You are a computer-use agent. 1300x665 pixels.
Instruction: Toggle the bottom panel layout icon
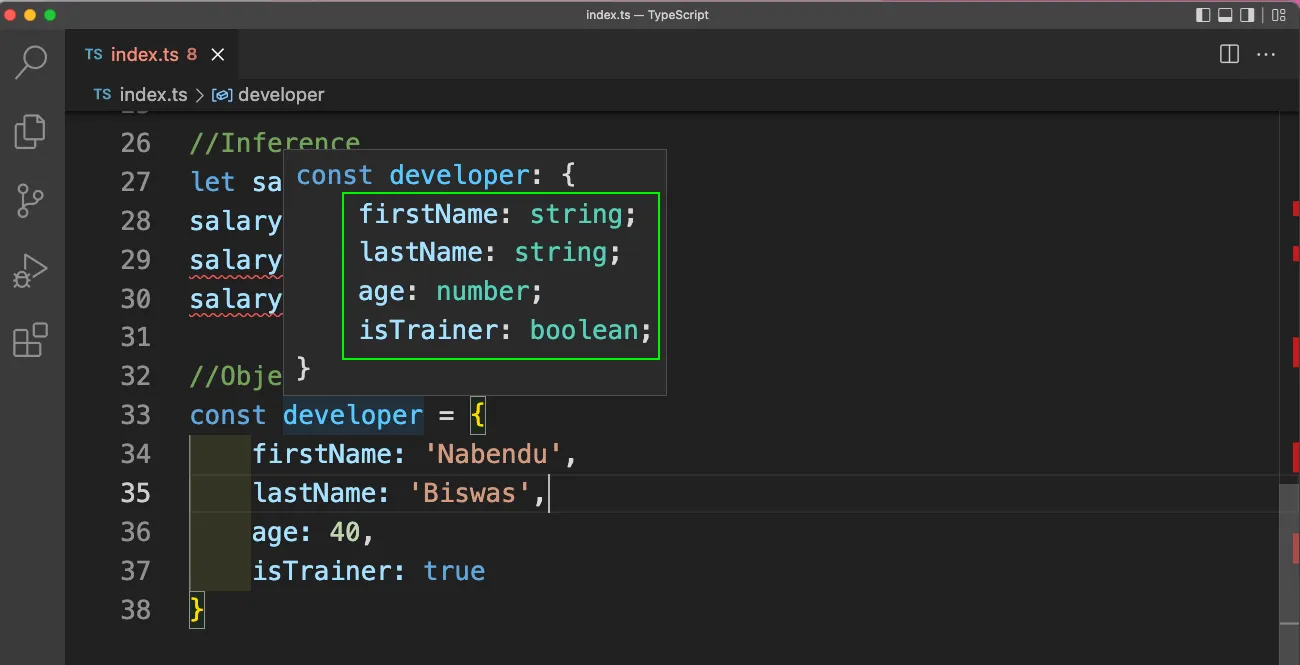pyautogui.click(x=1225, y=15)
